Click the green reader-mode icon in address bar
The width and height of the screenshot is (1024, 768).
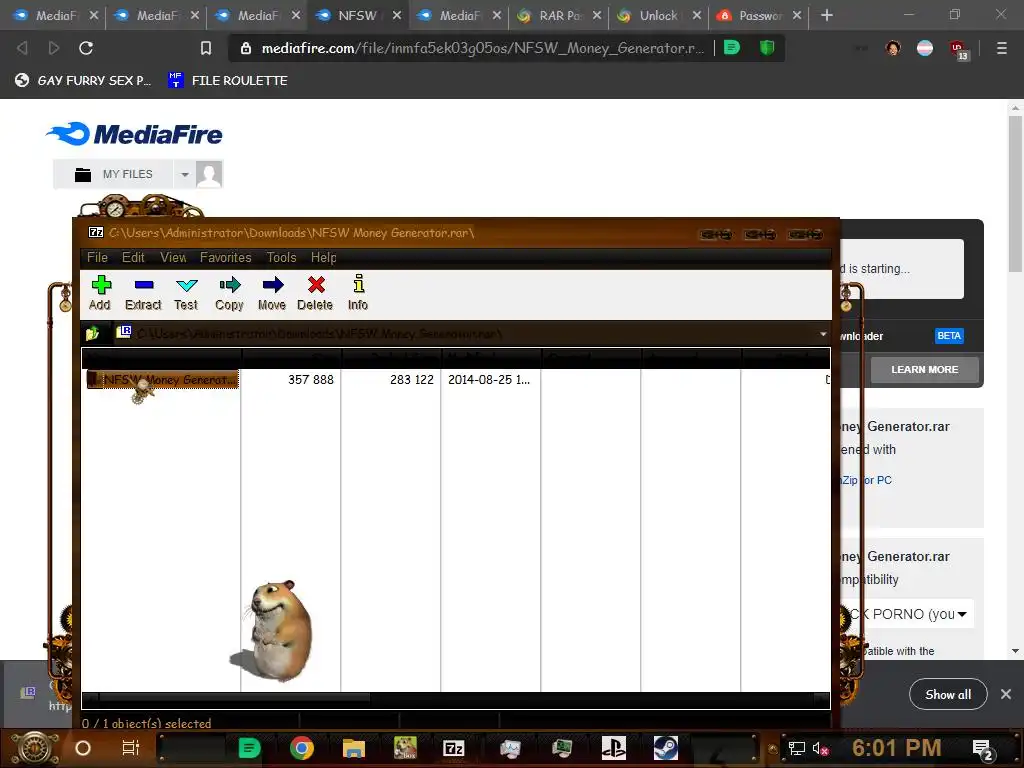pyautogui.click(x=731, y=48)
